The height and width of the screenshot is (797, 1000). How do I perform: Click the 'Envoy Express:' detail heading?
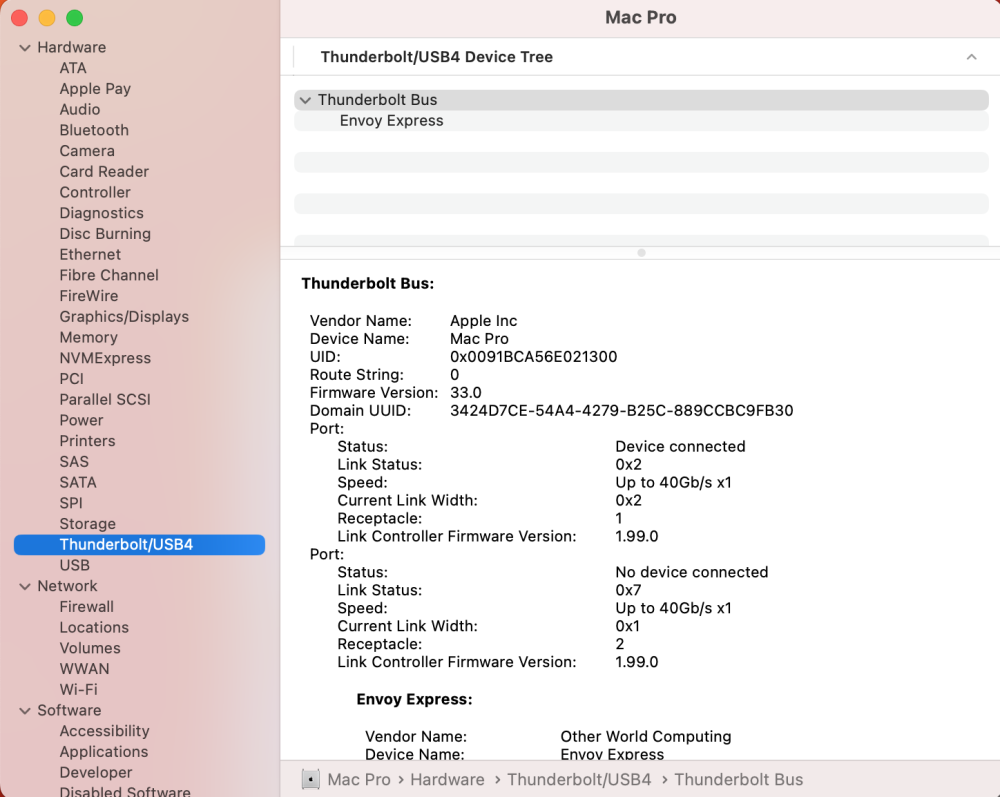(415, 699)
